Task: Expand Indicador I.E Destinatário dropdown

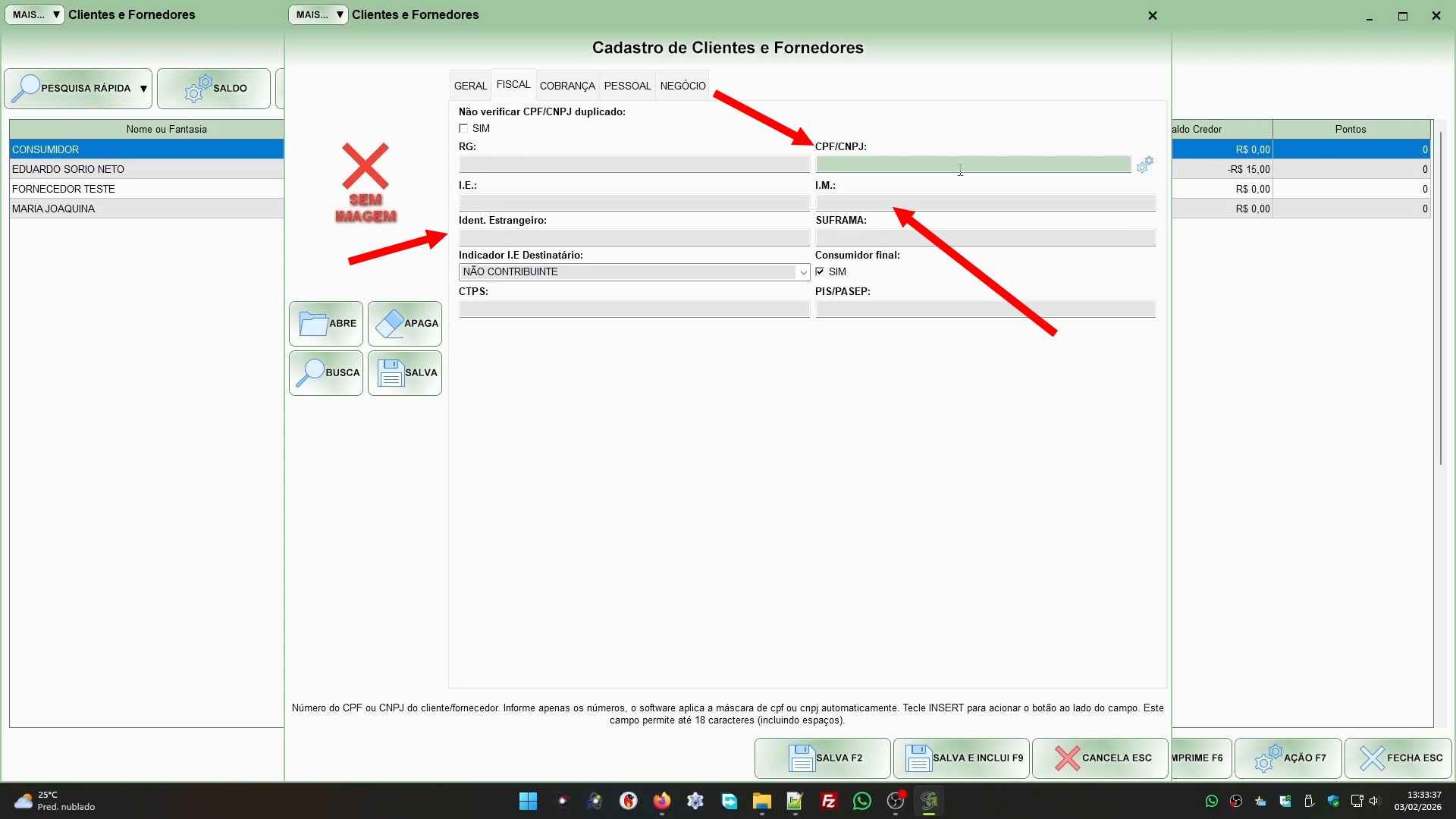Action: coord(802,272)
